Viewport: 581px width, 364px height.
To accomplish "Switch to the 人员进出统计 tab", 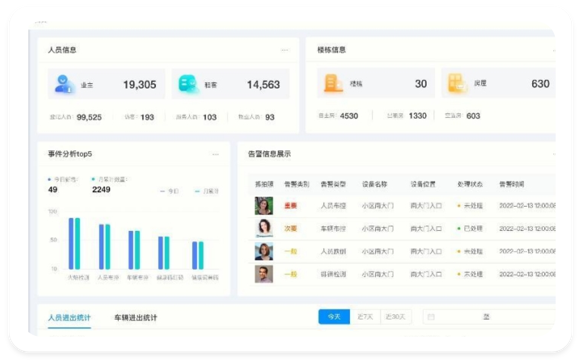I will (x=69, y=318).
